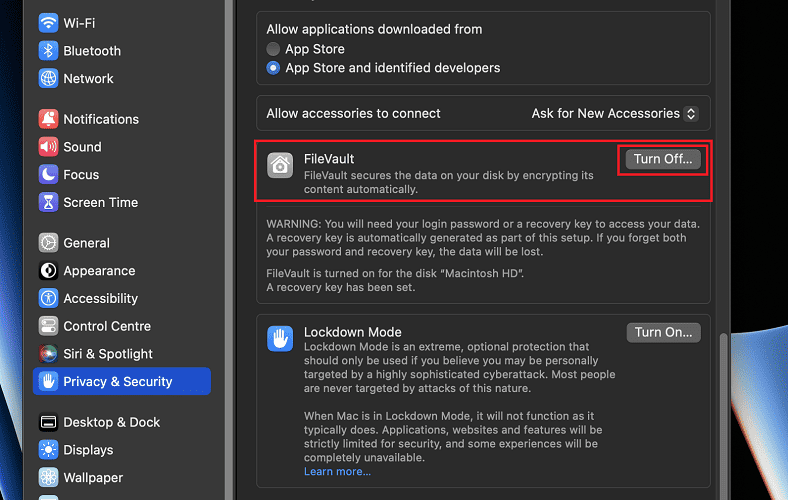Image resolution: width=788 pixels, height=500 pixels.
Task: Click the Learn more link
Action: [337, 471]
